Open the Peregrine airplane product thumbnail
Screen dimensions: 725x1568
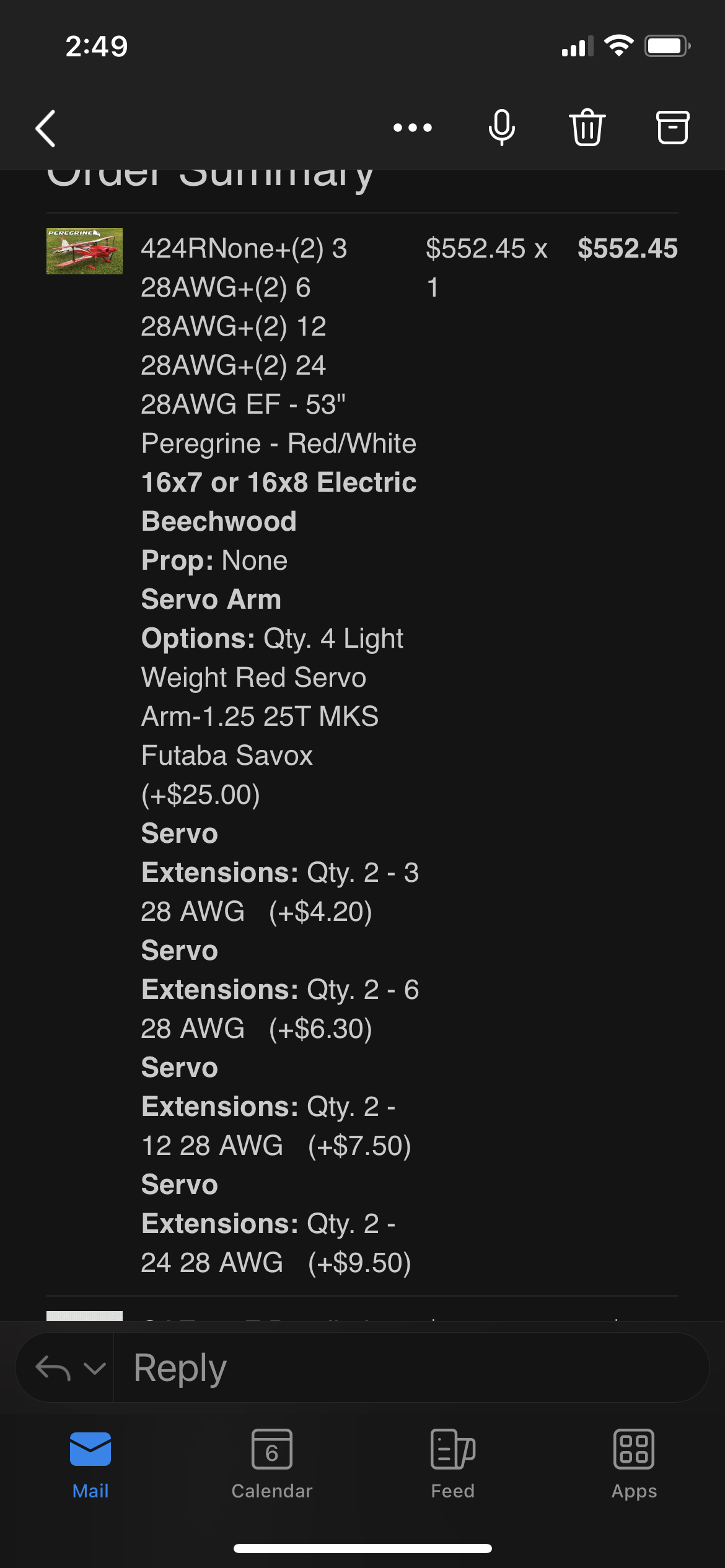click(84, 251)
